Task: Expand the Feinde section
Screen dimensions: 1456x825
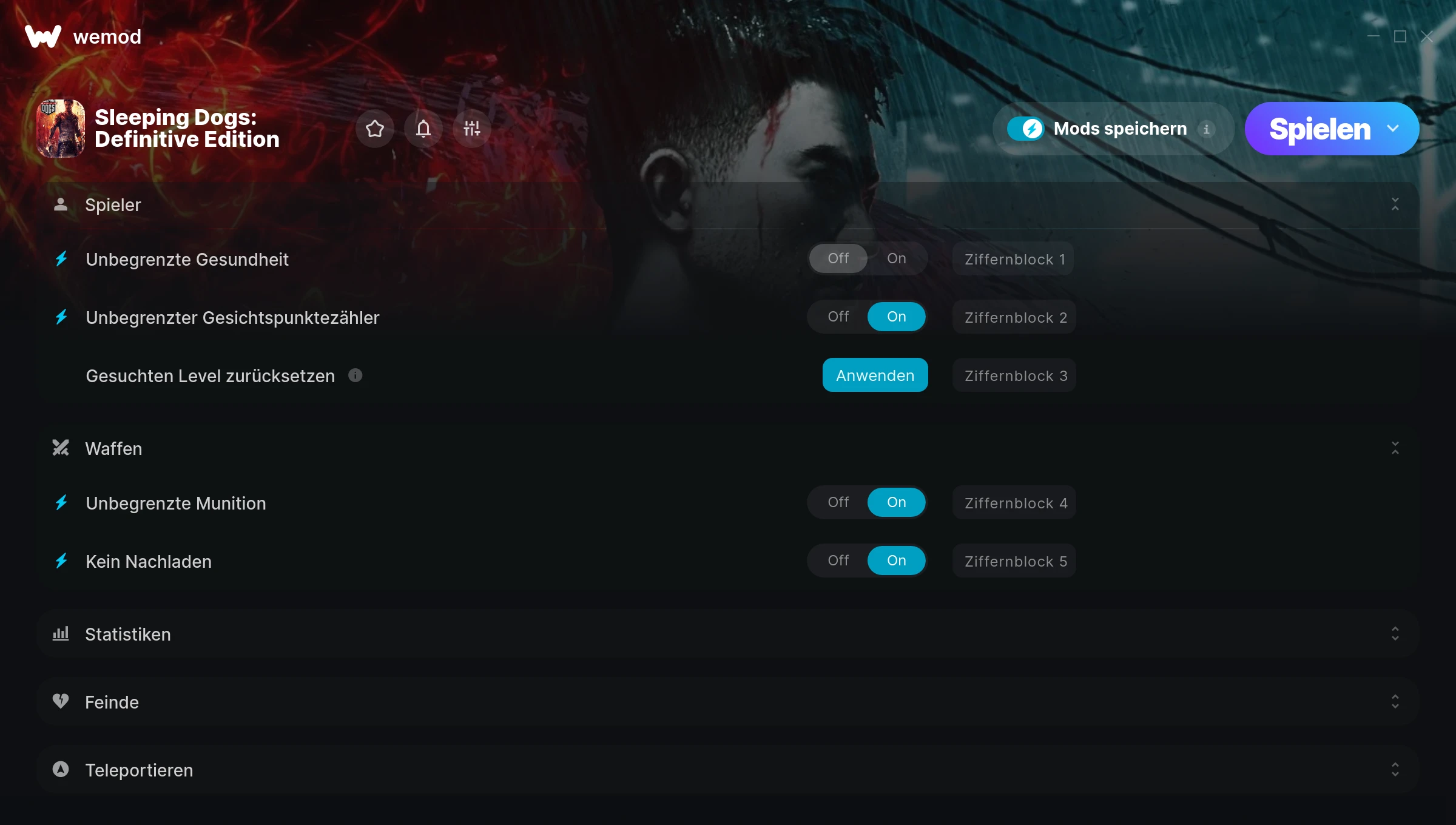Action: pos(728,702)
